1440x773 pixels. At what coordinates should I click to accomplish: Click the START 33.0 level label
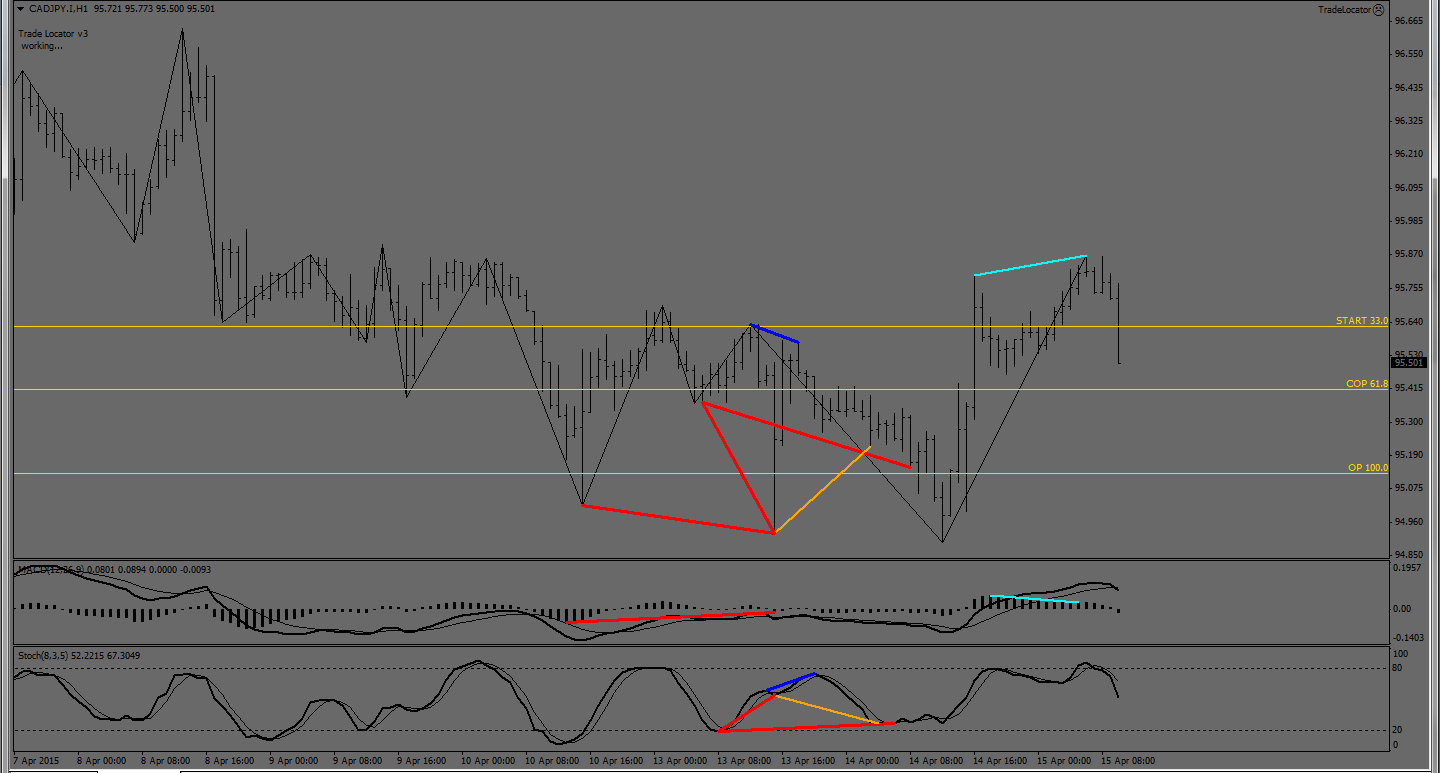(x=1361, y=321)
